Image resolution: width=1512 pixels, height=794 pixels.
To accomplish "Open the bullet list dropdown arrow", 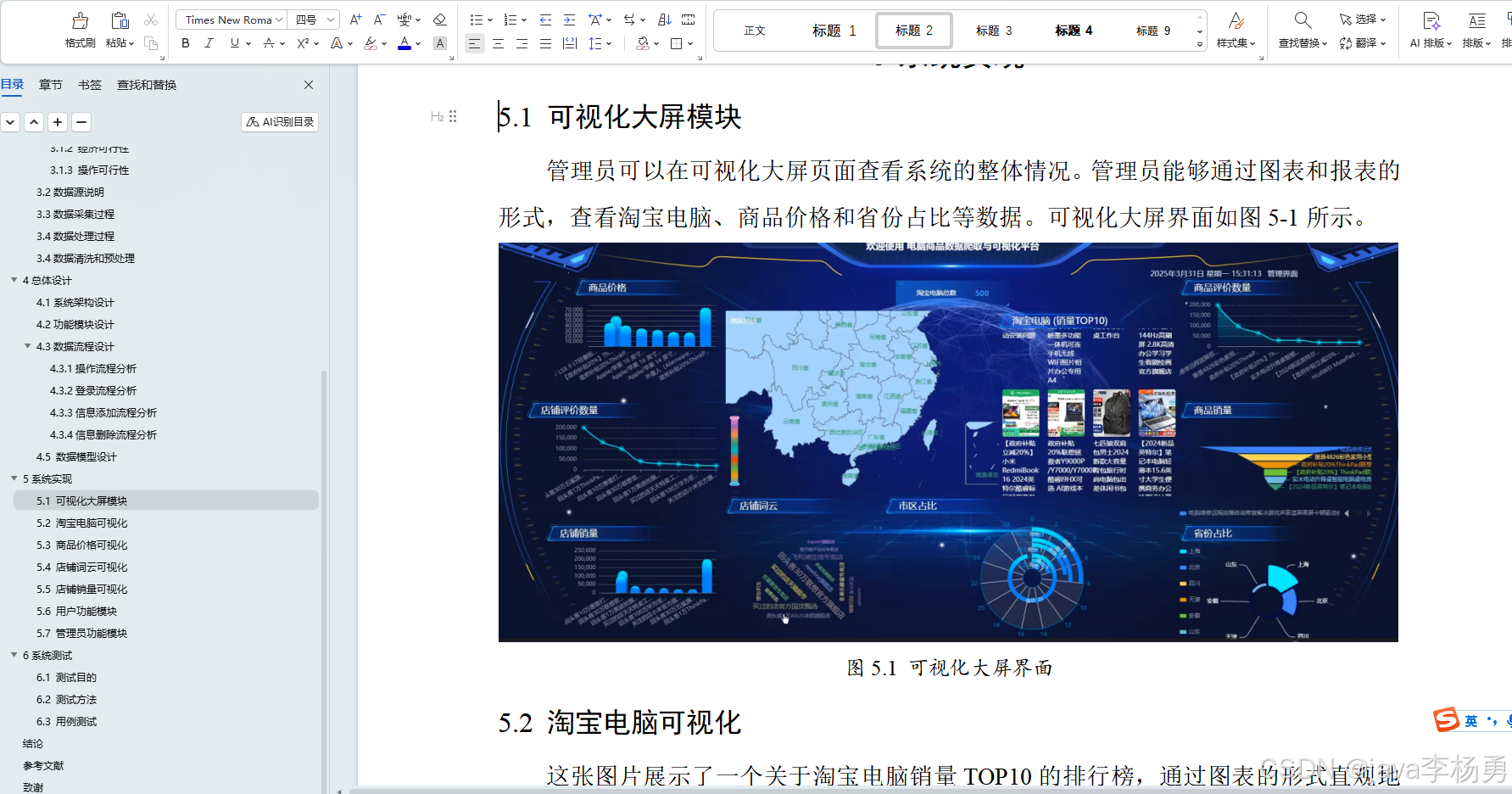I will (490, 20).
